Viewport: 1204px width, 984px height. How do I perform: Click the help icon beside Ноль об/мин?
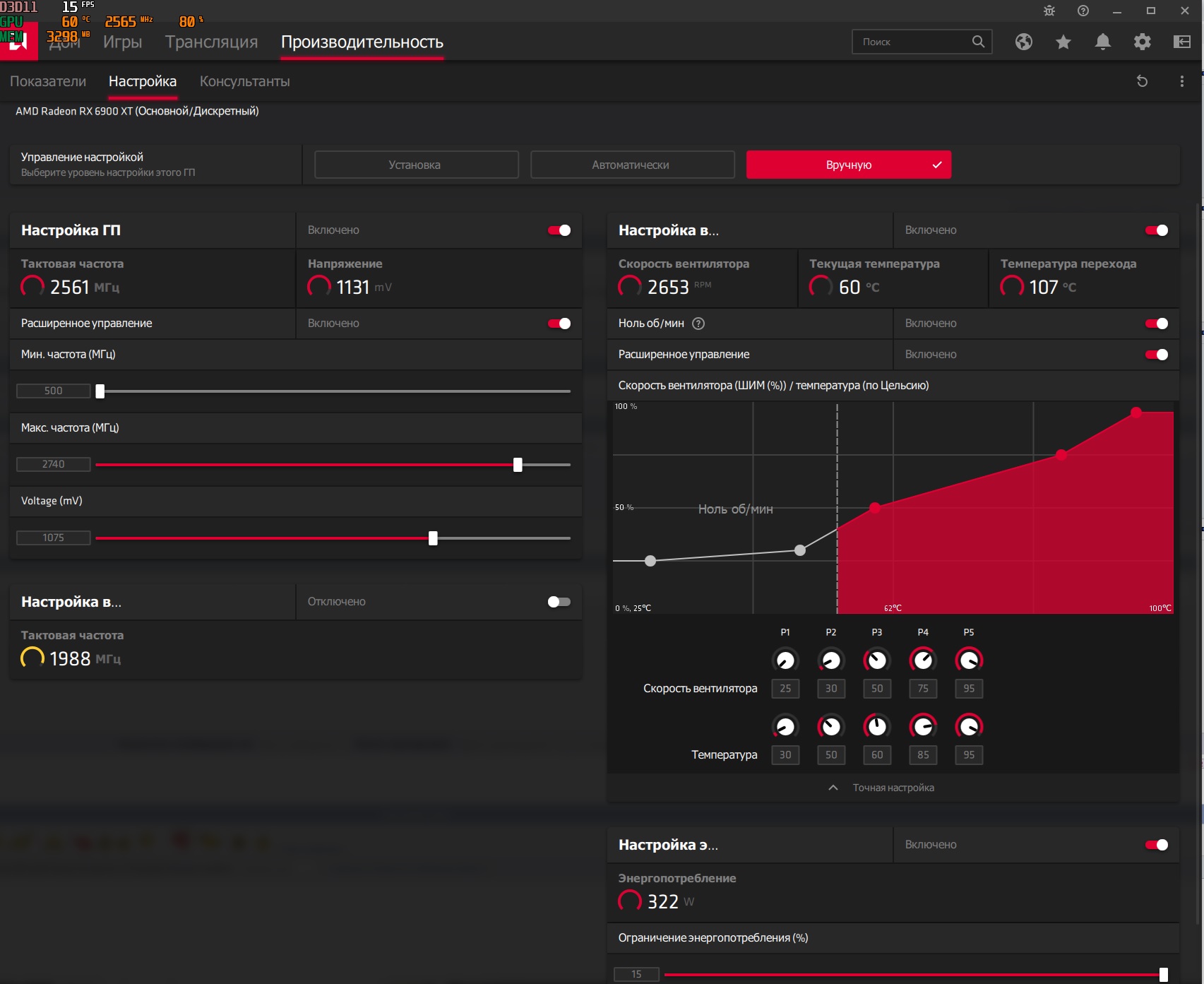point(698,324)
